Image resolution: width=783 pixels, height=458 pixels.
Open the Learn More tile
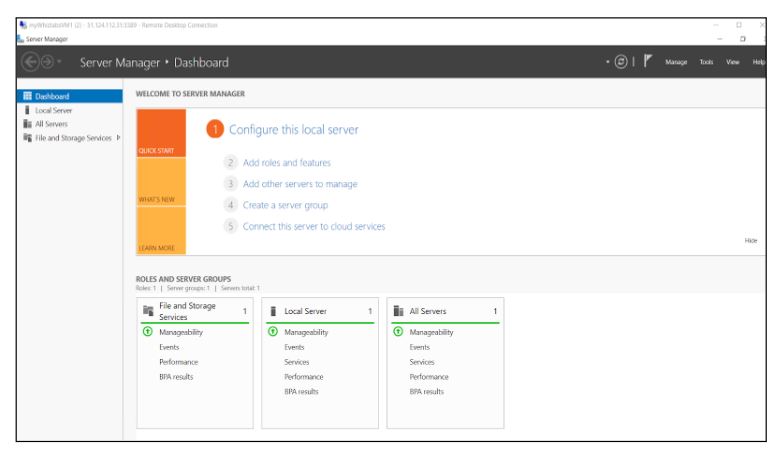[161, 230]
